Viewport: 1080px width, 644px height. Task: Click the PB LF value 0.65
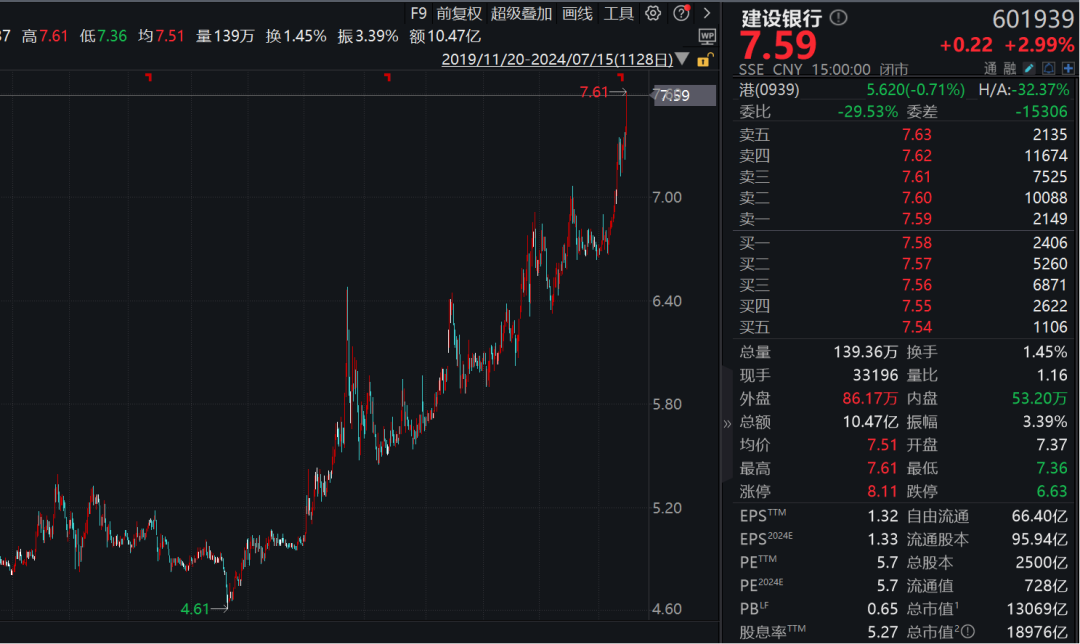(x=882, y=609)
